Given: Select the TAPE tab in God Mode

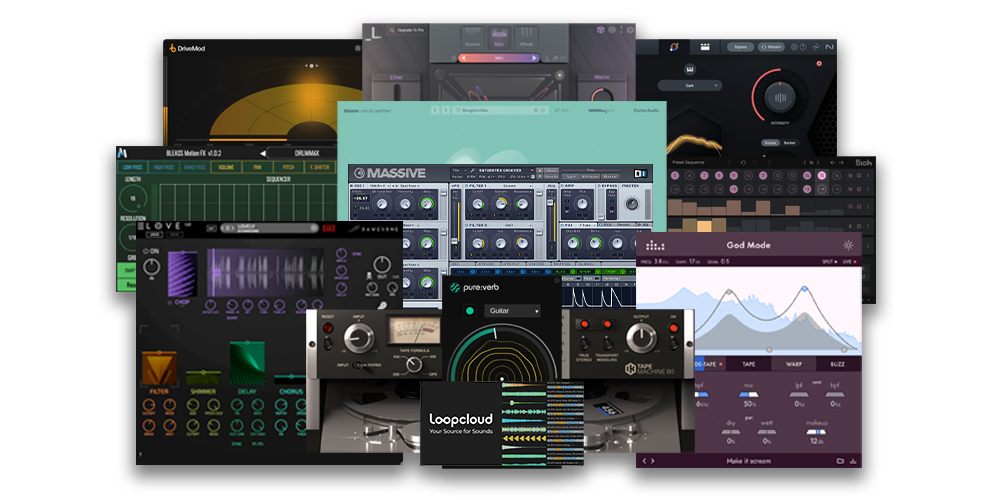Looking at the screenshot, I should click(x=751, y=364).
